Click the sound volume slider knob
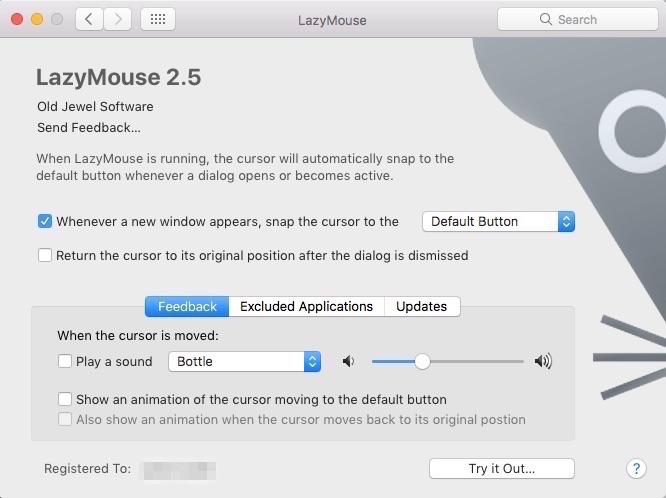The width and height of the screenshot is (666, 498). coord(422,362)
